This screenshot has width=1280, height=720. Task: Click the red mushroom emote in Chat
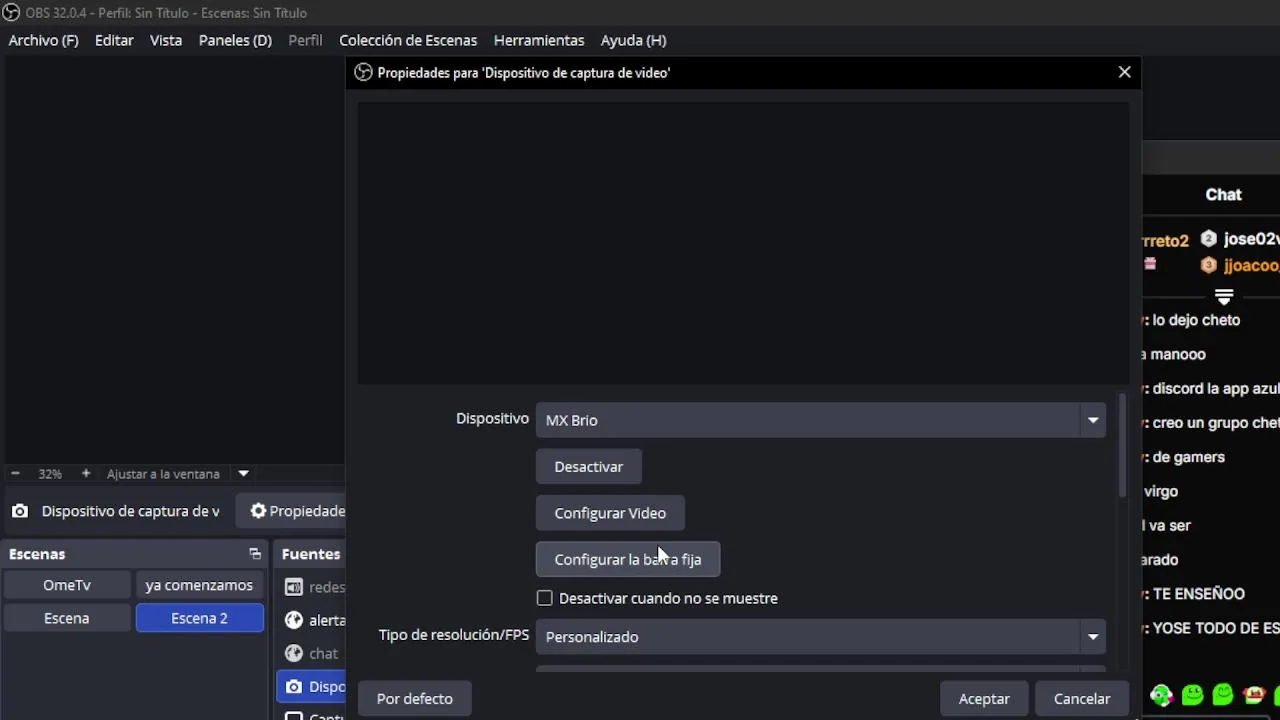(x=1254, y=694)
